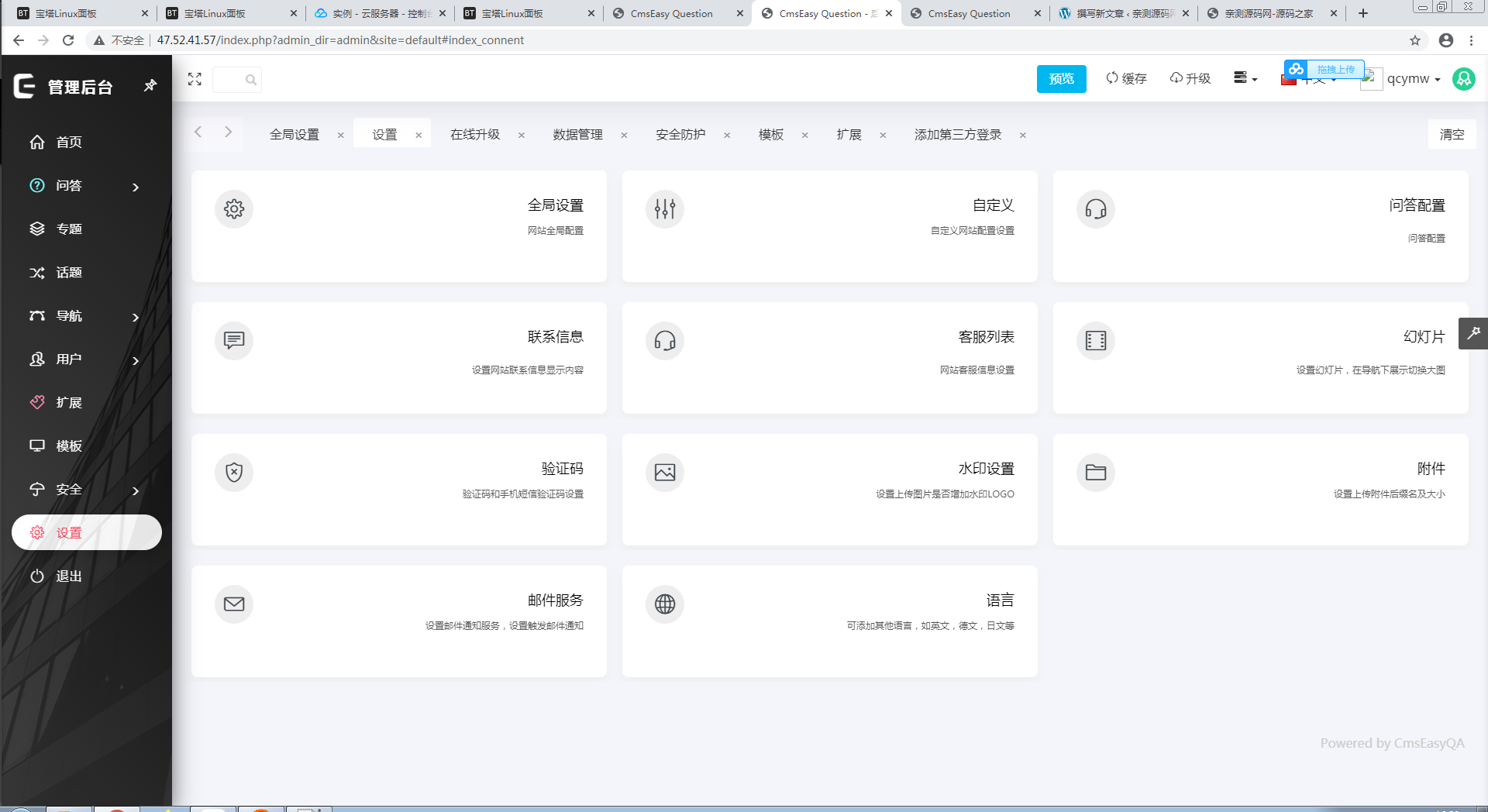Click the search magnifier icon
Screen dimensions: 1488x812
(250, 79)
